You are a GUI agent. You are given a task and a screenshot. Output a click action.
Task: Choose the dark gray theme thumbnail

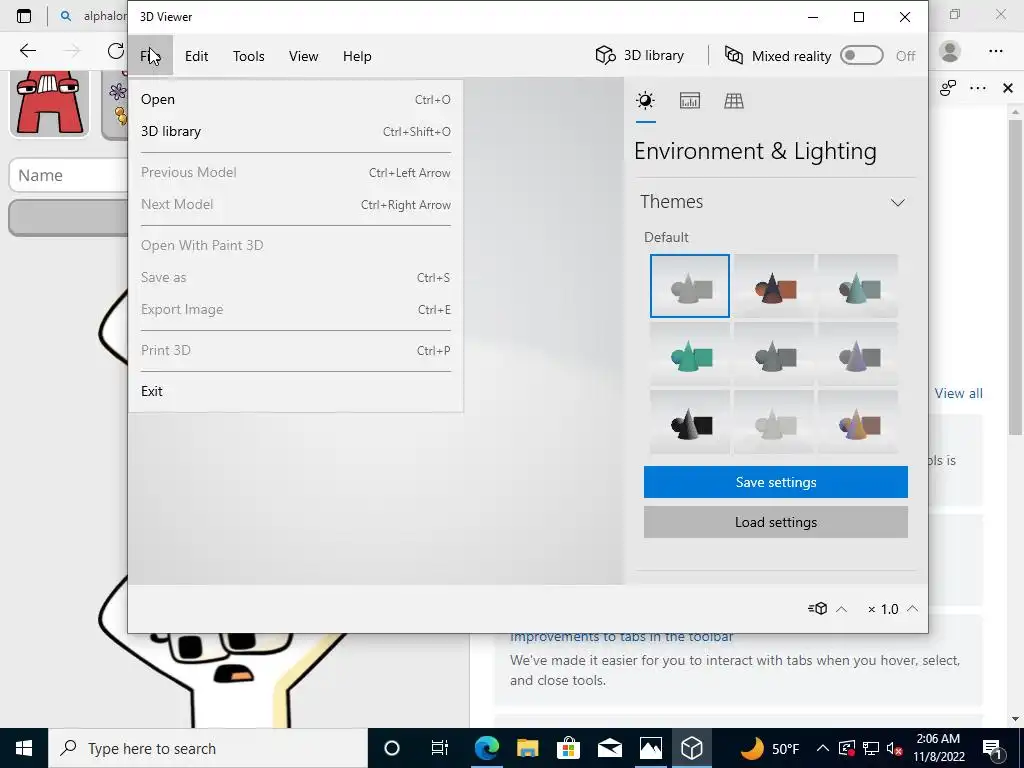(x=774, y=355)
